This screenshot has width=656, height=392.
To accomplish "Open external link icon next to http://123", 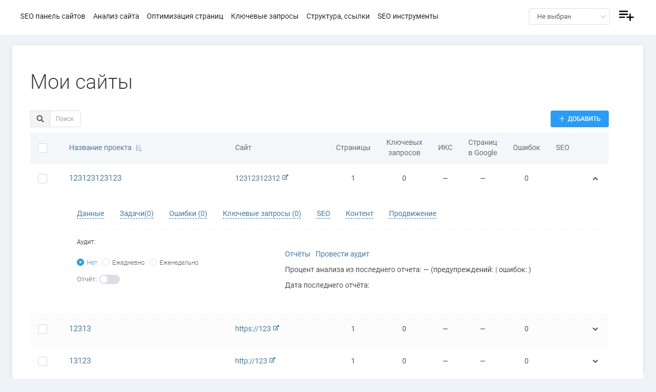I will pyautogui.click(x=272, y=360).
